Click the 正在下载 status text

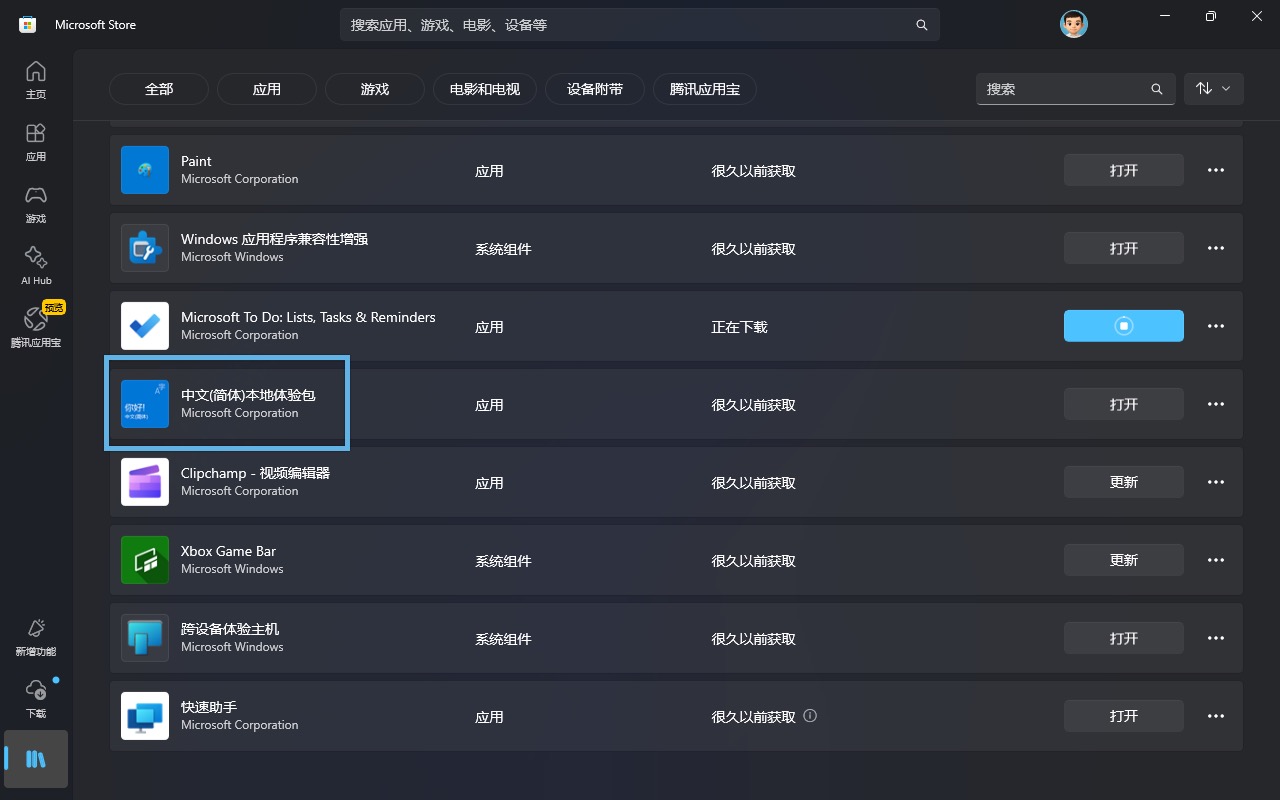[739, 327]
